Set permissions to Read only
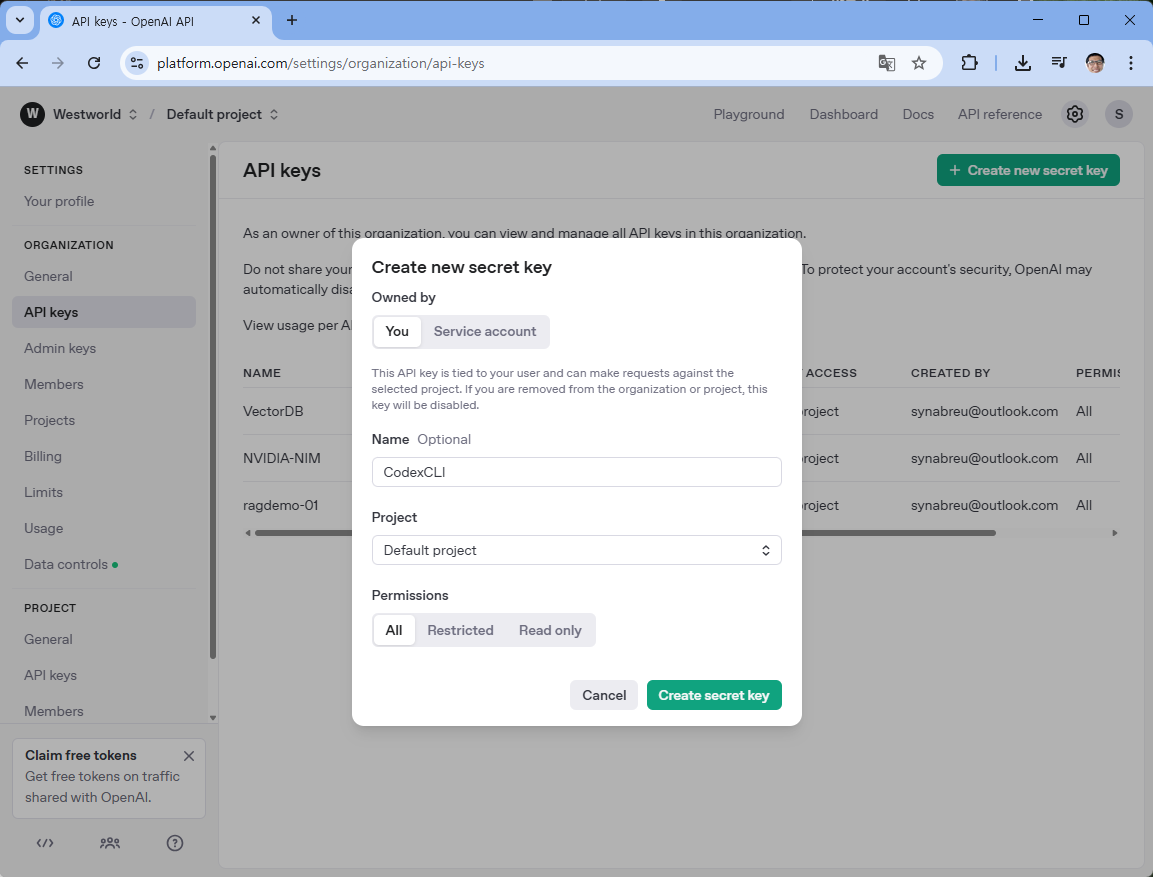Image resolution: width=1153 pixels, height=877 pixels. [x=550, y=630]
